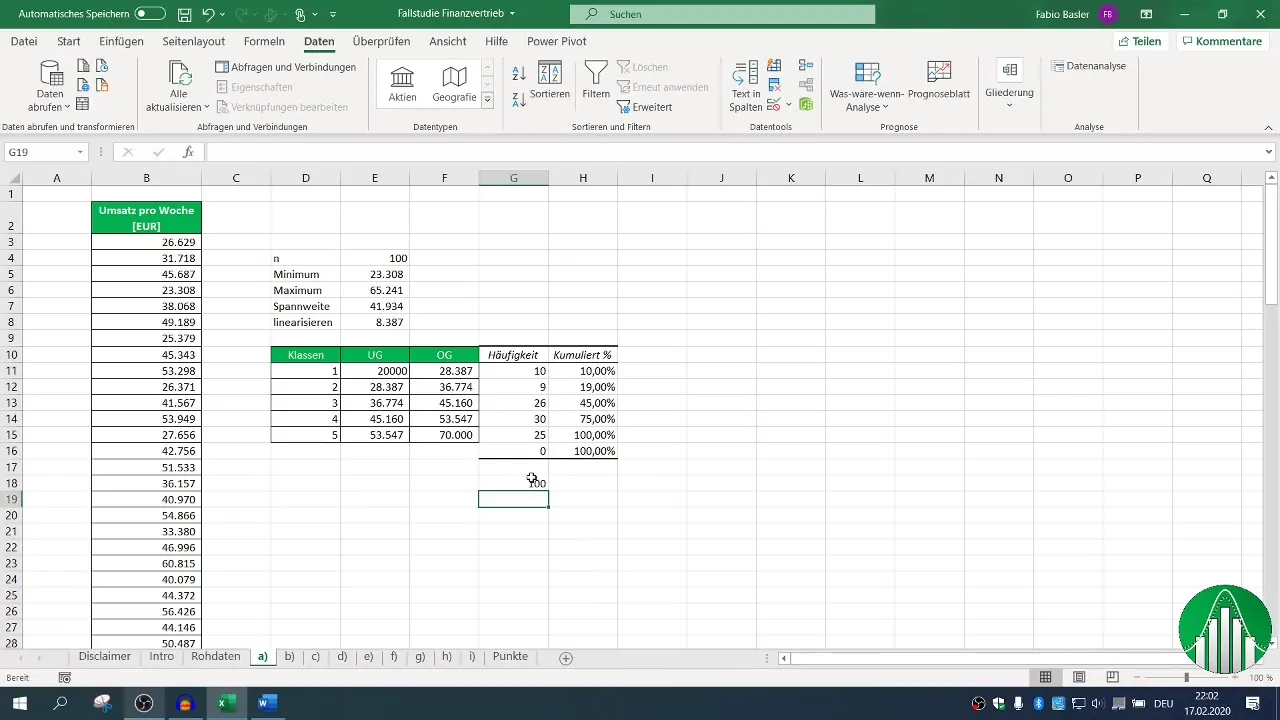Image resolution: width=1280 pixels, height=720 pixels.
Task: Select the Kumuliert % header cell
Action: point(582,354)
